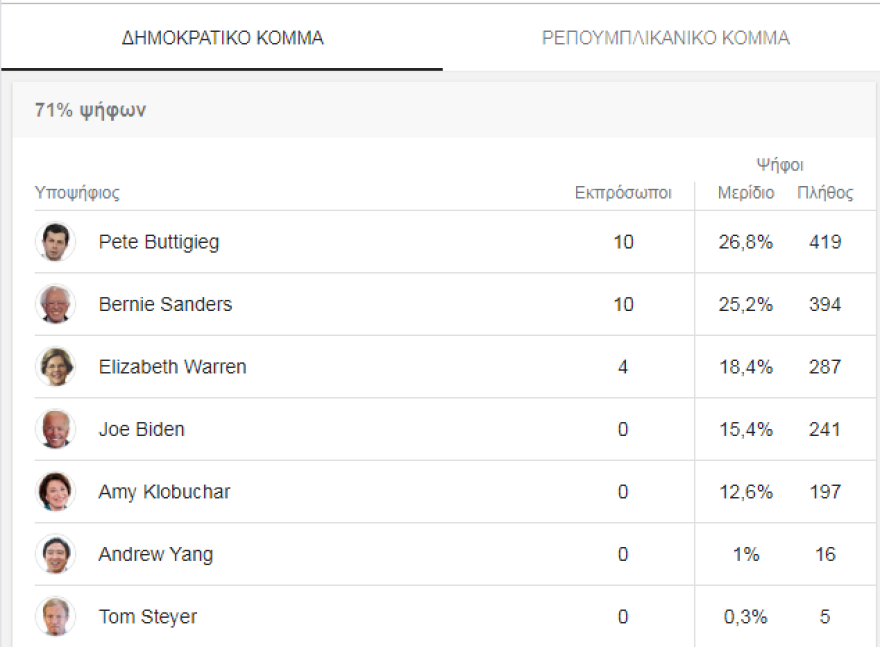Open the ΡΕΠΟΥΜΠΛΙΚΑΝΙΚΟ ΚΟΜΜΑ tab
880x647 pixels.
pyautogui.click(x=665, y=39)
